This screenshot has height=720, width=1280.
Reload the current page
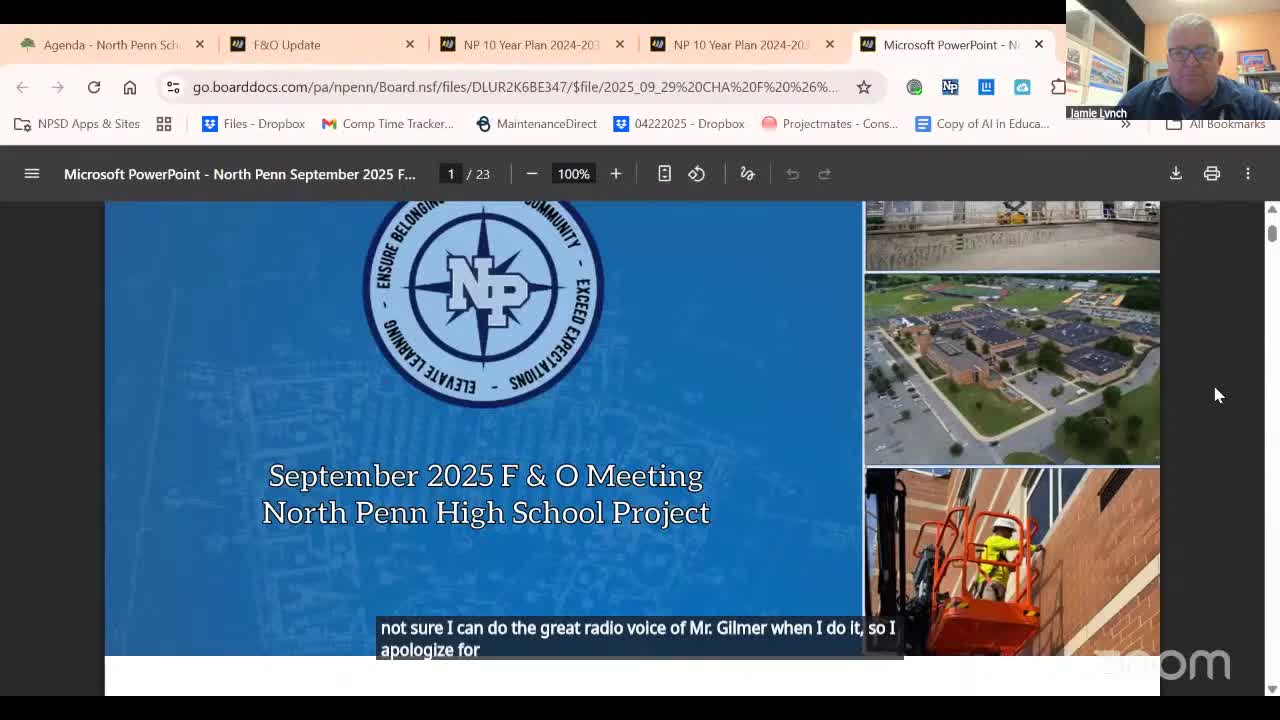pyautogui.click(x=94, y=87)
